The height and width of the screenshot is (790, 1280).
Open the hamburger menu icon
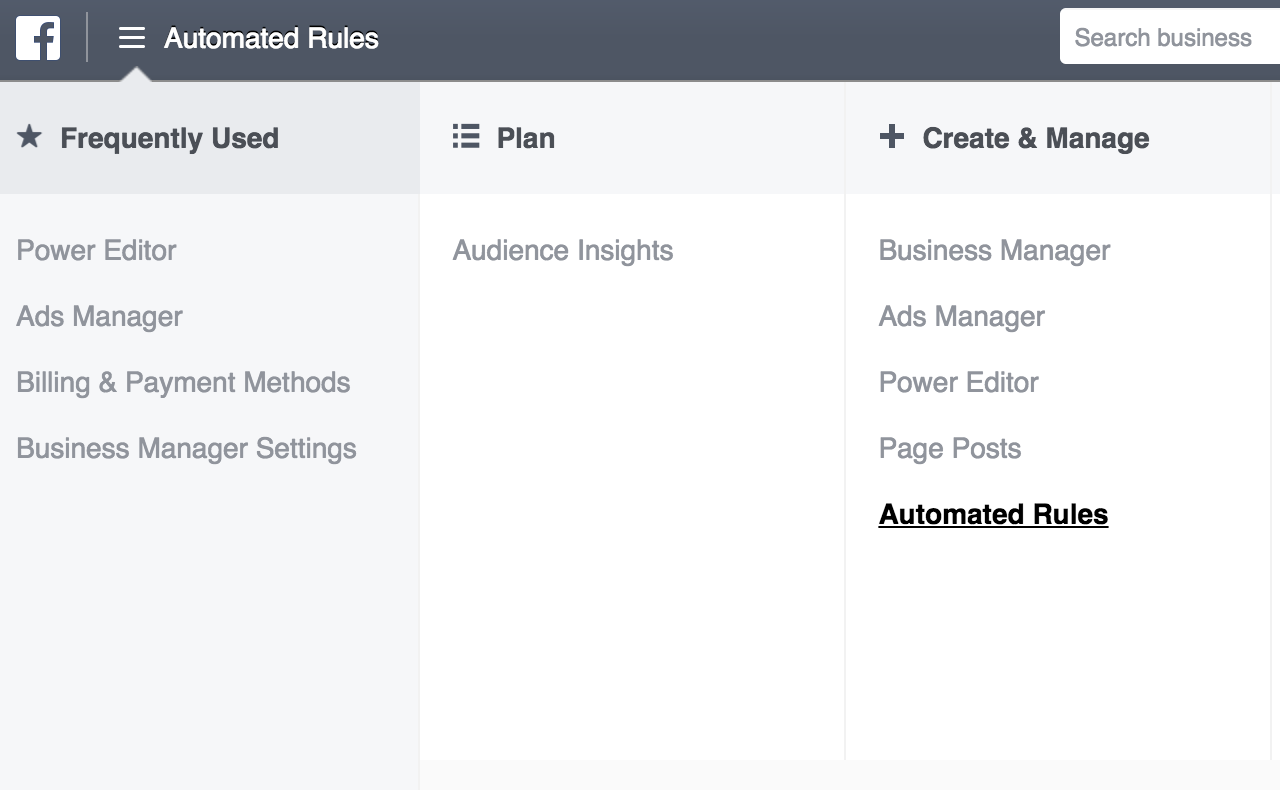point(132,38)
